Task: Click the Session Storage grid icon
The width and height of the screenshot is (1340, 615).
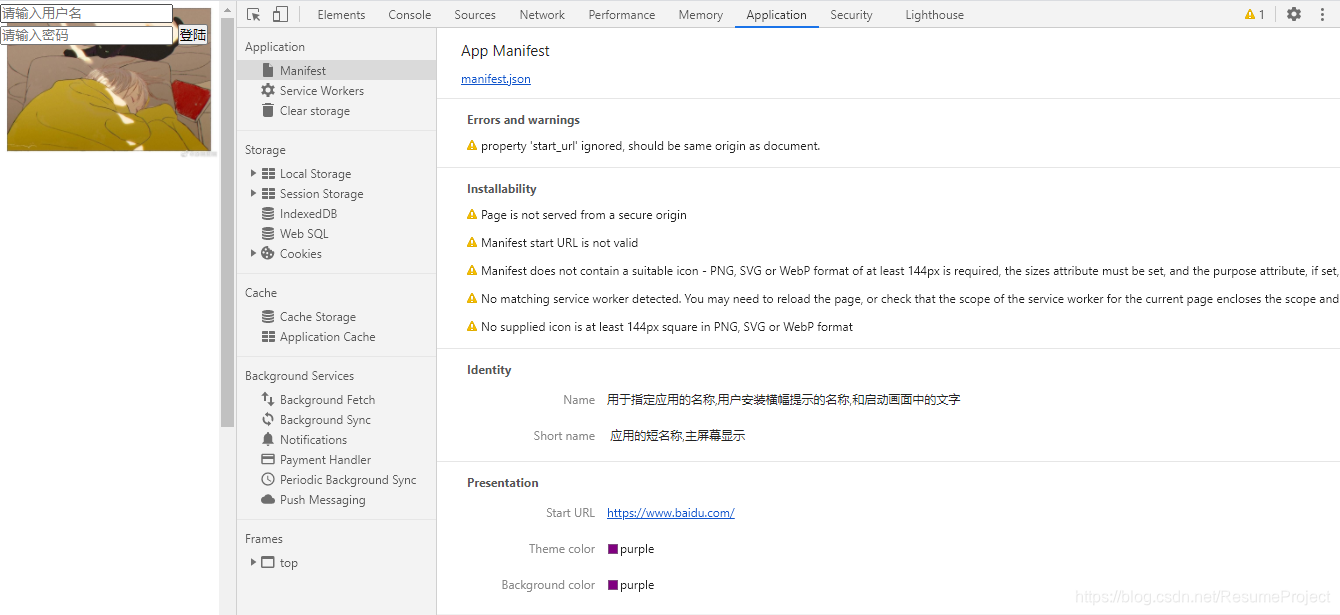Action: pyautogui.click(x=268, y=193)
